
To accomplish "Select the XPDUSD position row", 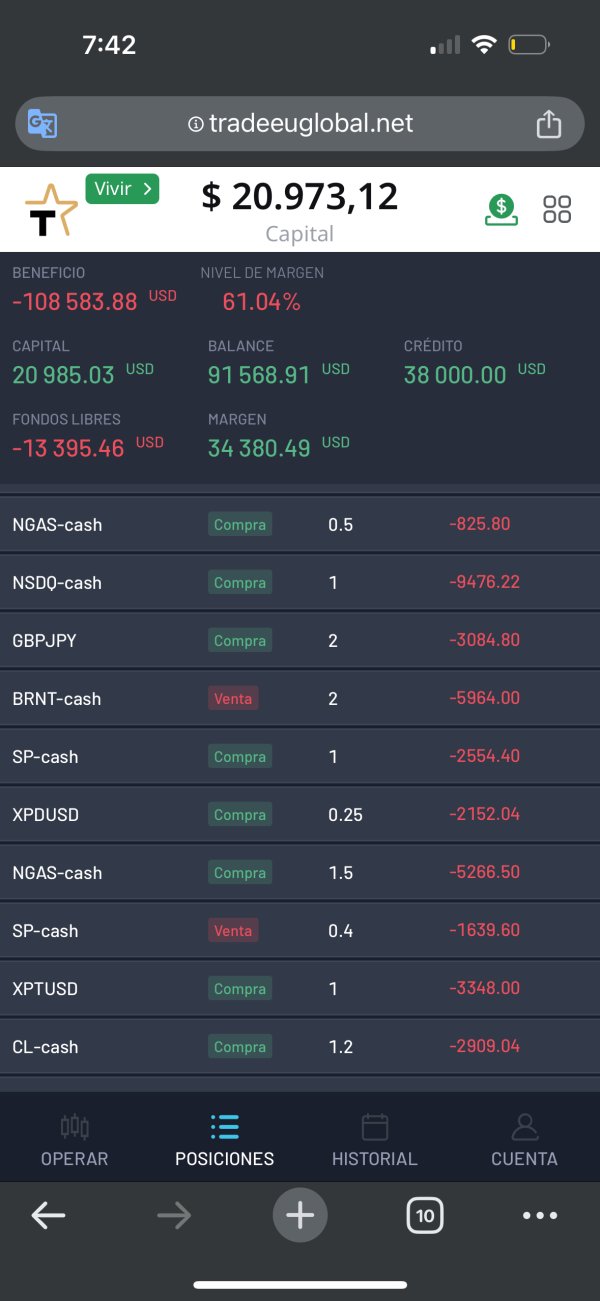I will click(x=300, y=814).
